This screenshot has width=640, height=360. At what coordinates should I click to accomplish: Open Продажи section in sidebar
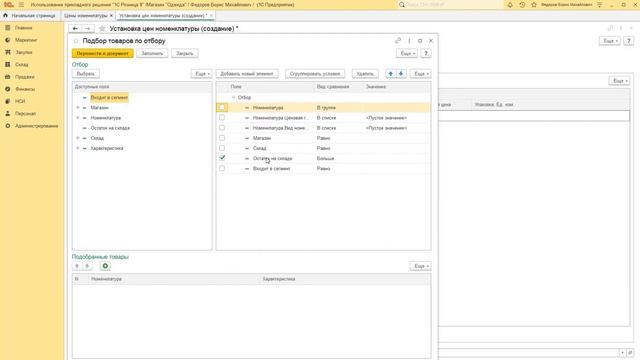click(24, 77)
